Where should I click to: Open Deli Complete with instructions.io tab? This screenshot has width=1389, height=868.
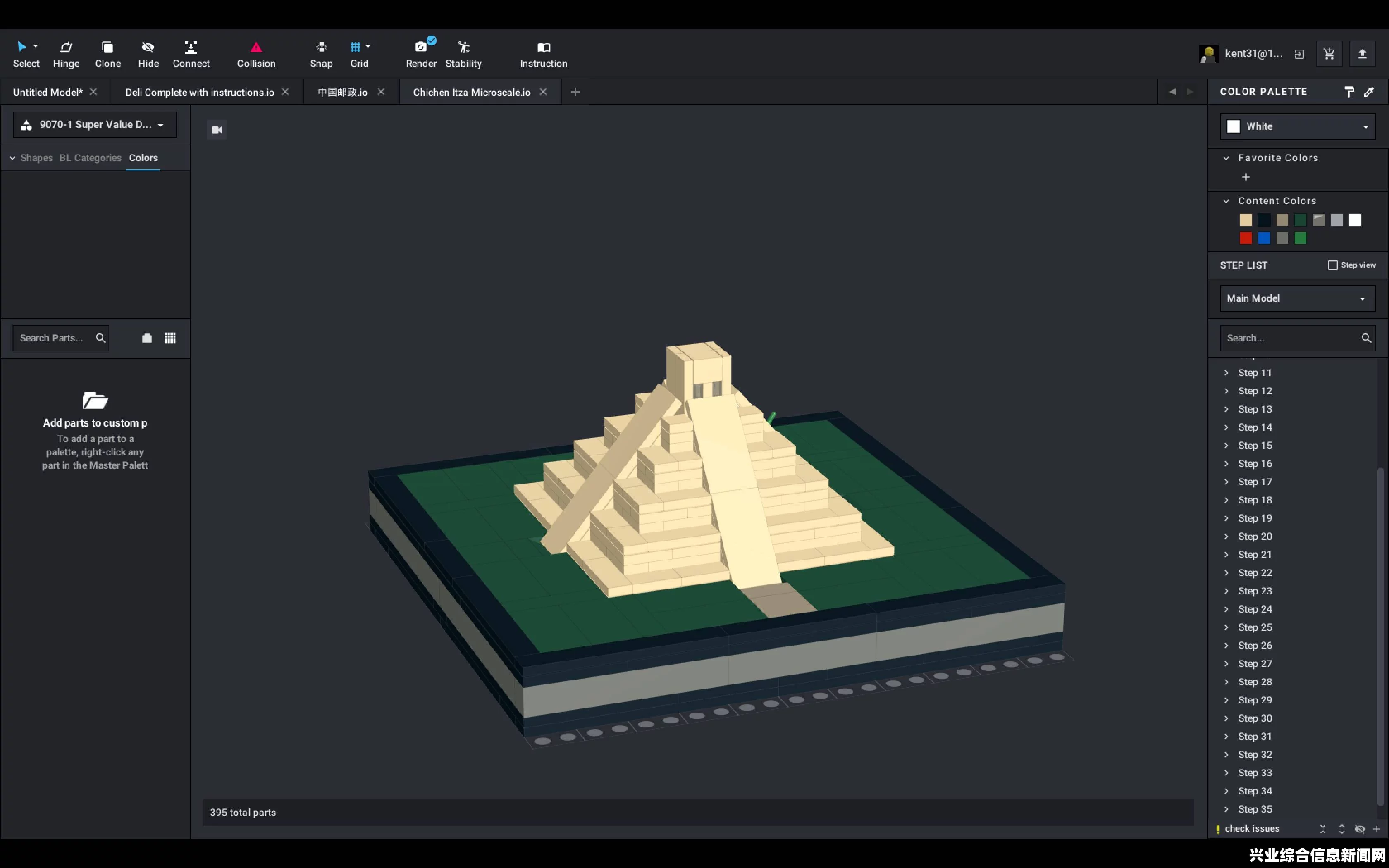(200, 93)
